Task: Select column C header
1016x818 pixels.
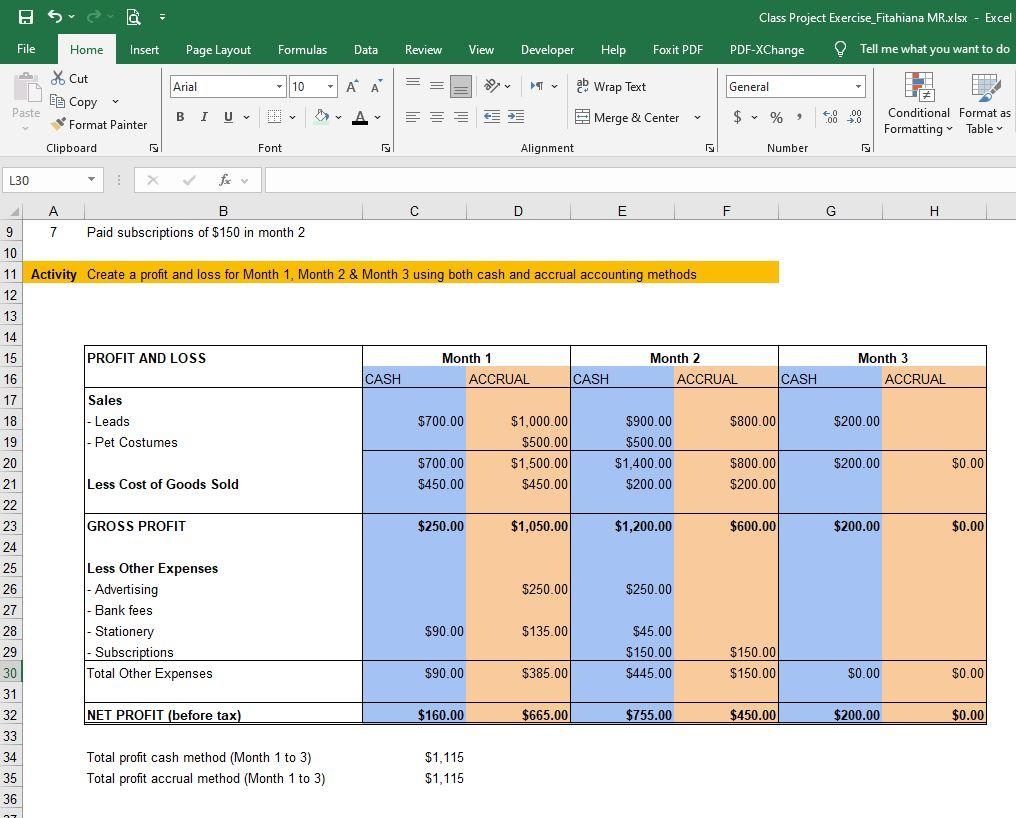Action: point(414,211)
